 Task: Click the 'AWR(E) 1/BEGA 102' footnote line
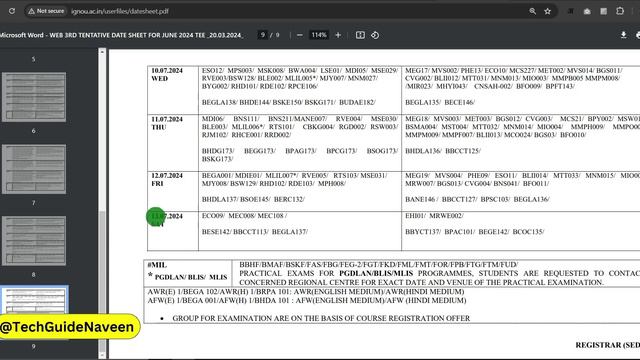point(306,292)
